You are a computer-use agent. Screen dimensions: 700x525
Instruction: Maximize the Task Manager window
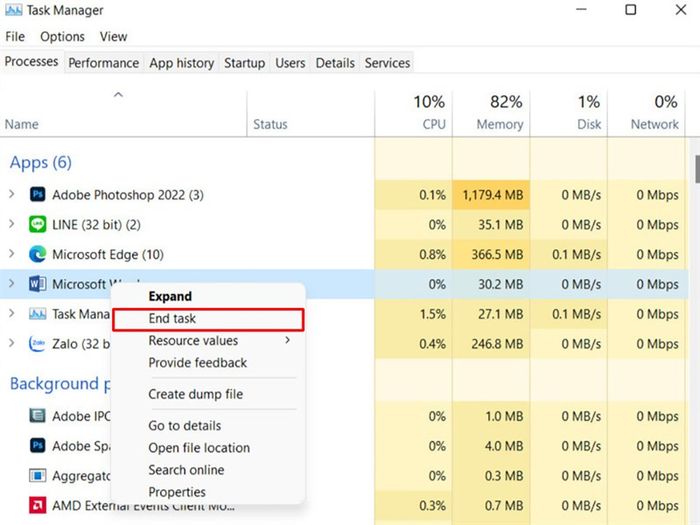point(630,9)
